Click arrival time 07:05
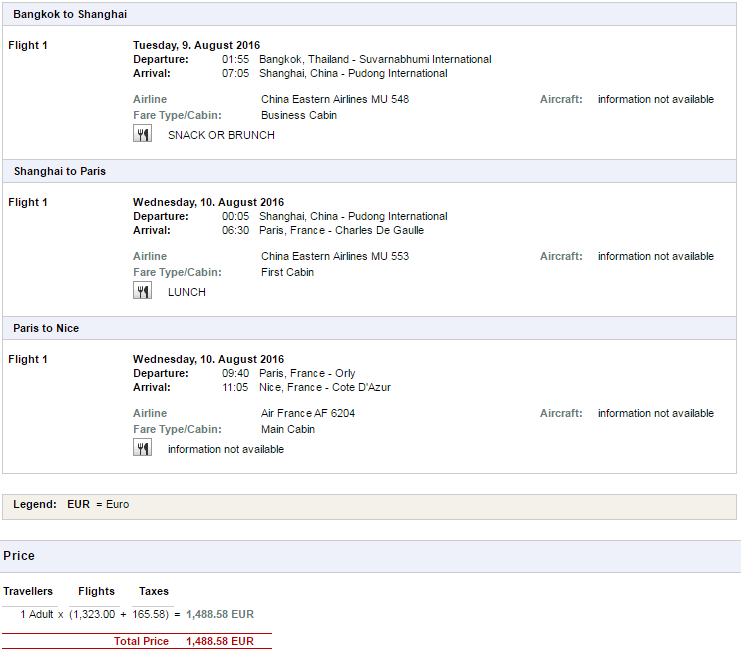 (235, 74)
